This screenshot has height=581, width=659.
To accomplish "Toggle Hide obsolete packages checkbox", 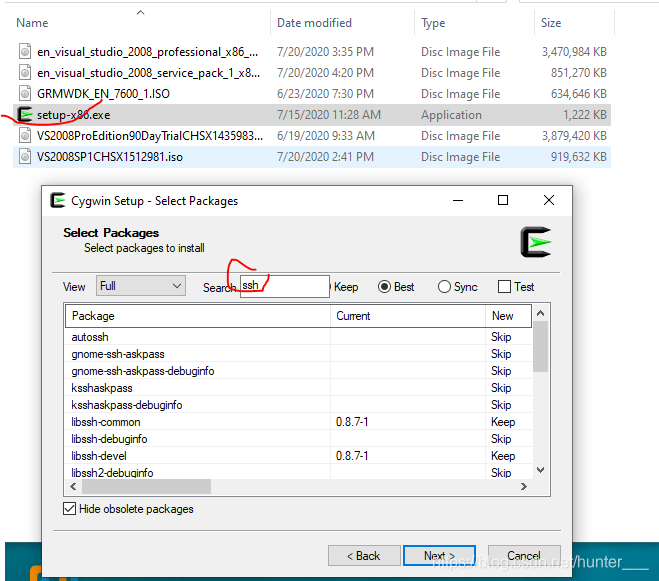I will 69,509.
